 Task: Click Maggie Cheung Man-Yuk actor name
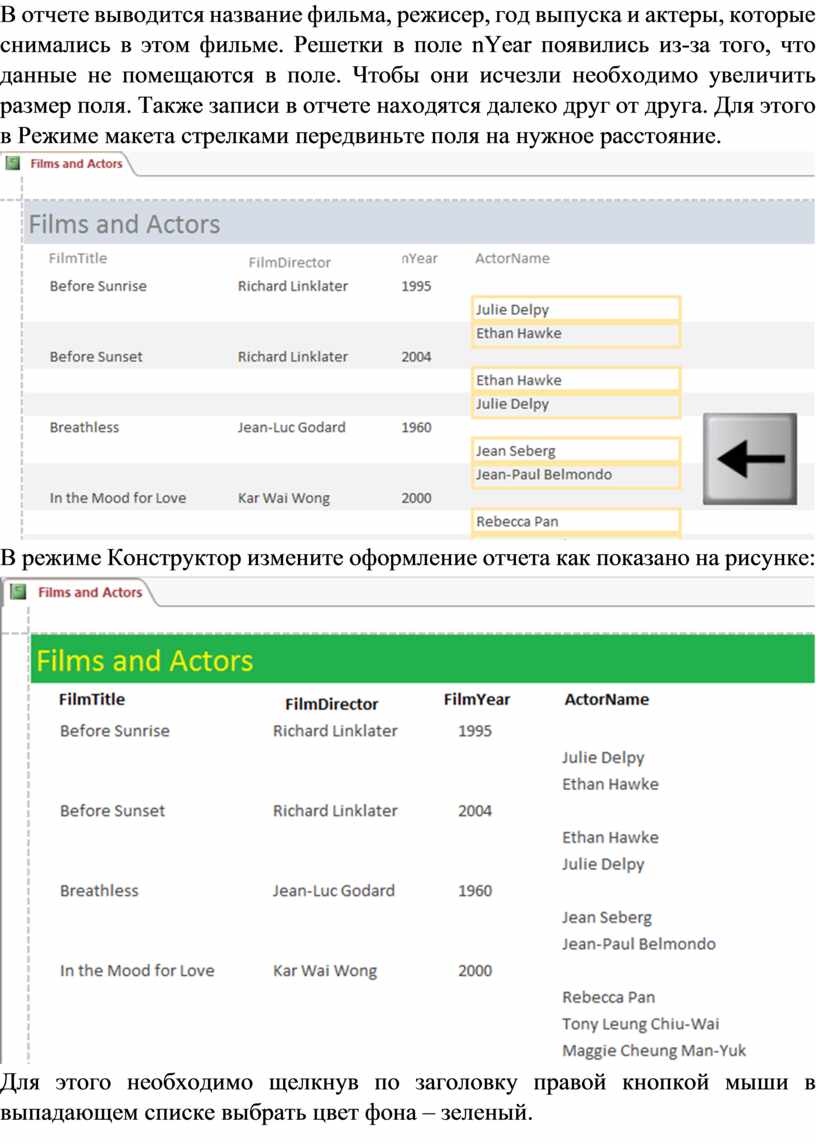pyautogui.click(x=654, y=1051)
